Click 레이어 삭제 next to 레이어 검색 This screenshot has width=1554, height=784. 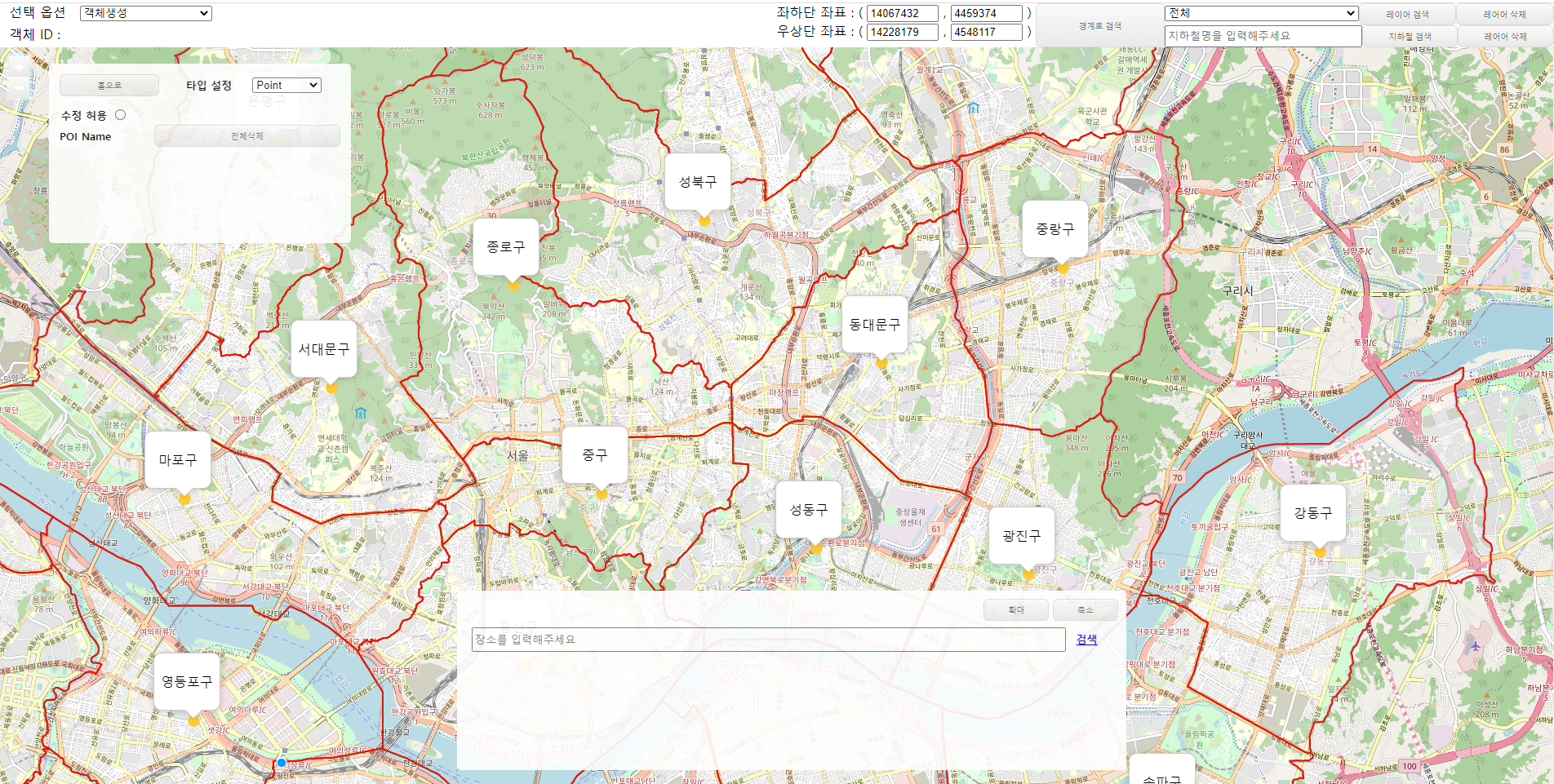click(x=1505, y=14)
